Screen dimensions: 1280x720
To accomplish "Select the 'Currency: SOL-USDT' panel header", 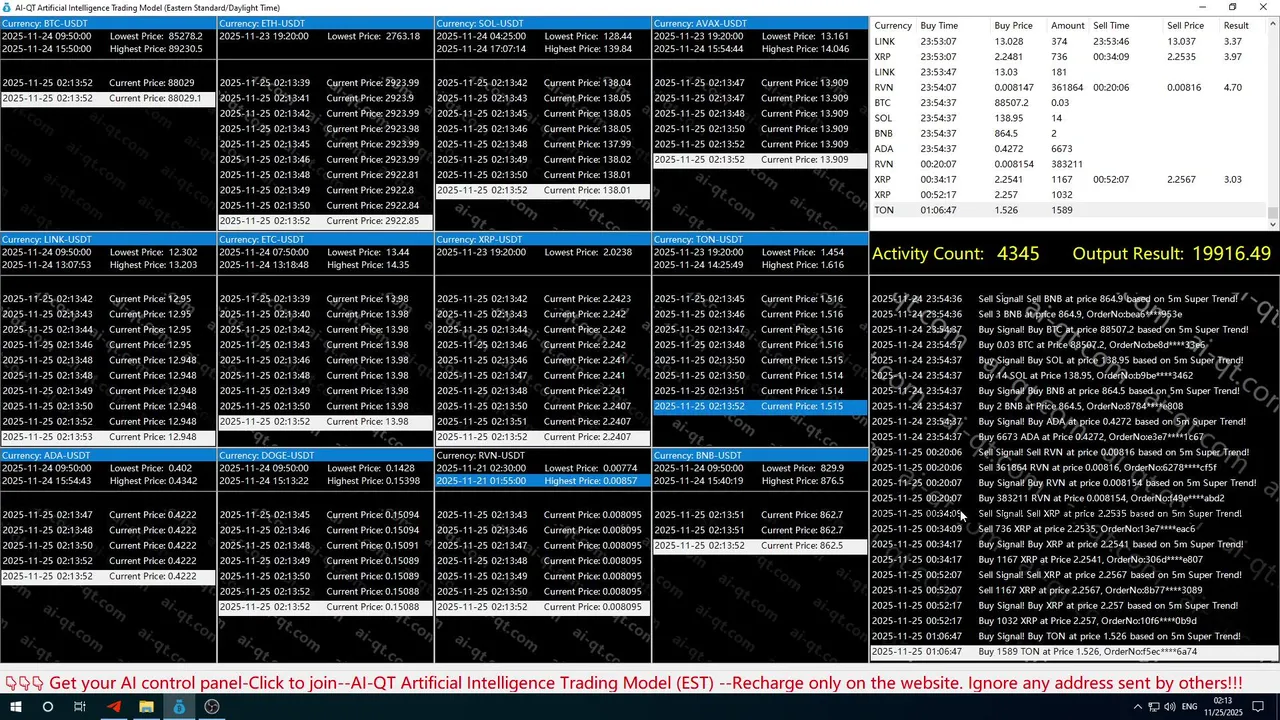I will click(543, 24).
